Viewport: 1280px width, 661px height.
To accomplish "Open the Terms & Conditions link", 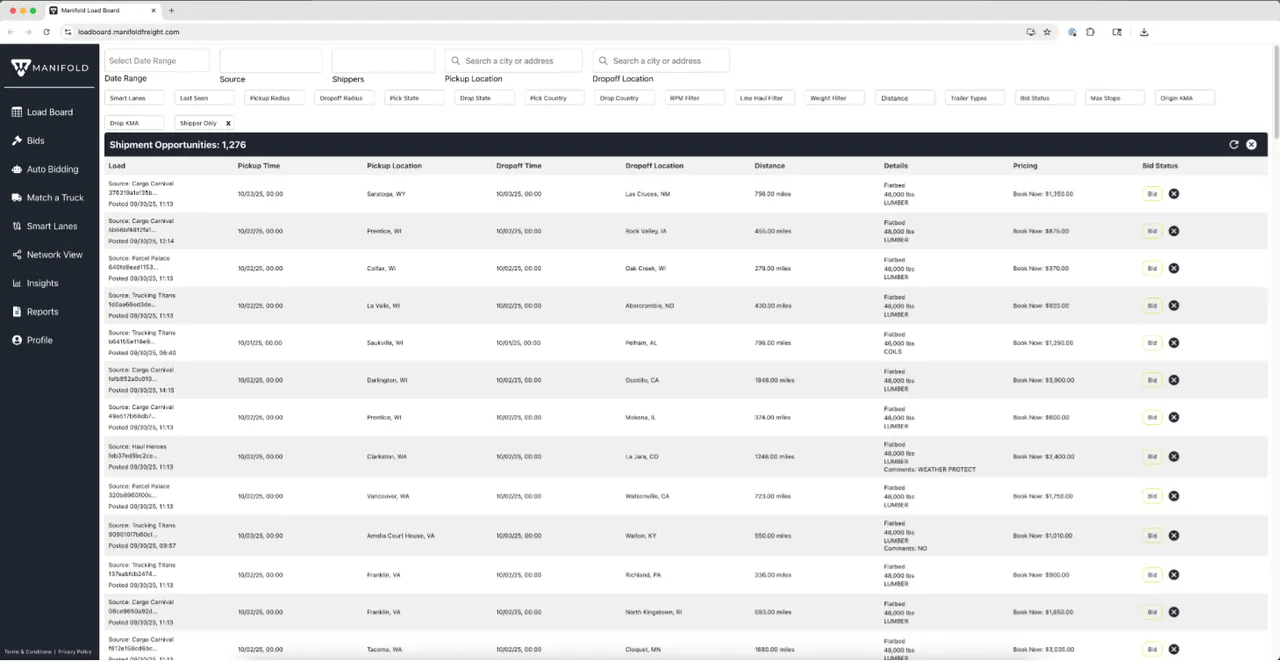I will [x=28, y=652].
